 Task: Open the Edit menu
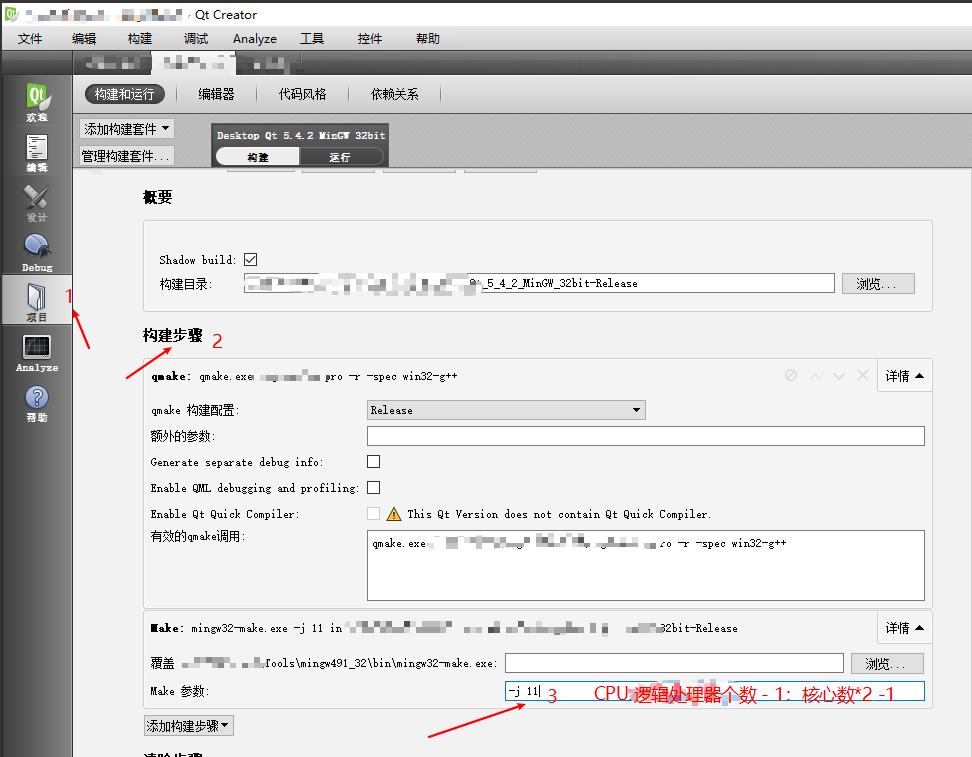click(84, 38)
